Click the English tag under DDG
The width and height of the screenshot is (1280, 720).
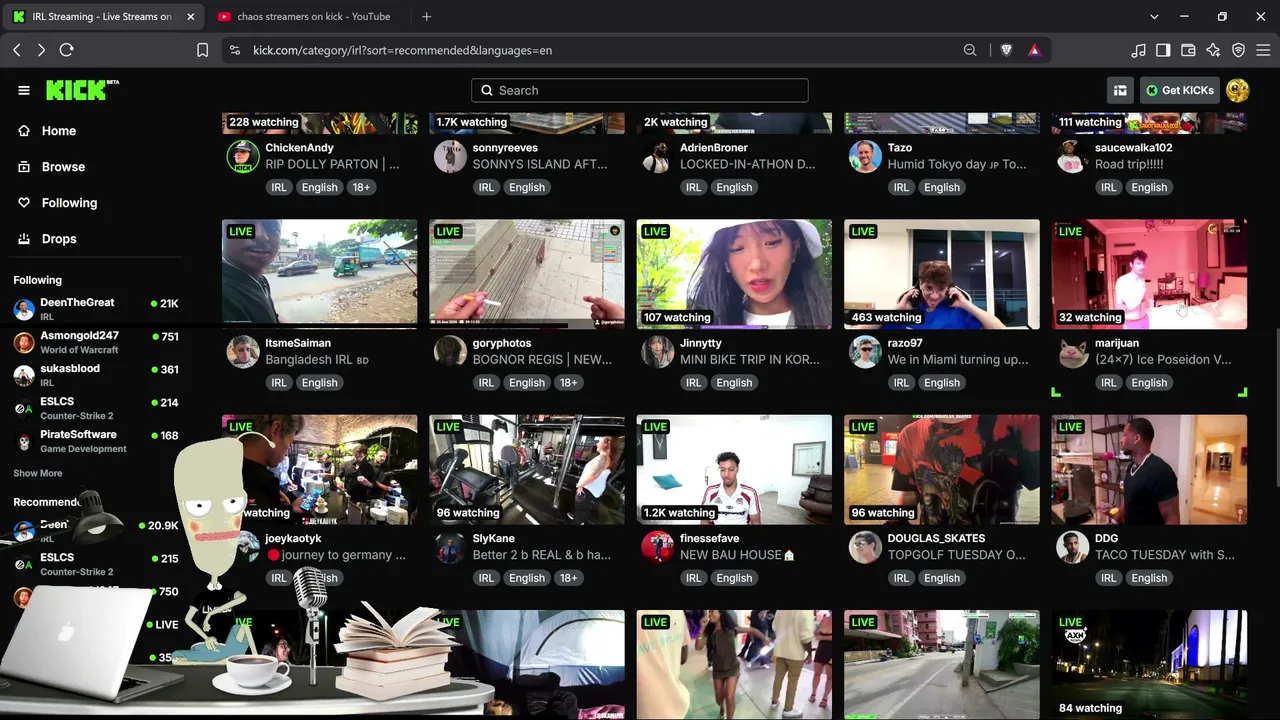(x=1149, y=578)
